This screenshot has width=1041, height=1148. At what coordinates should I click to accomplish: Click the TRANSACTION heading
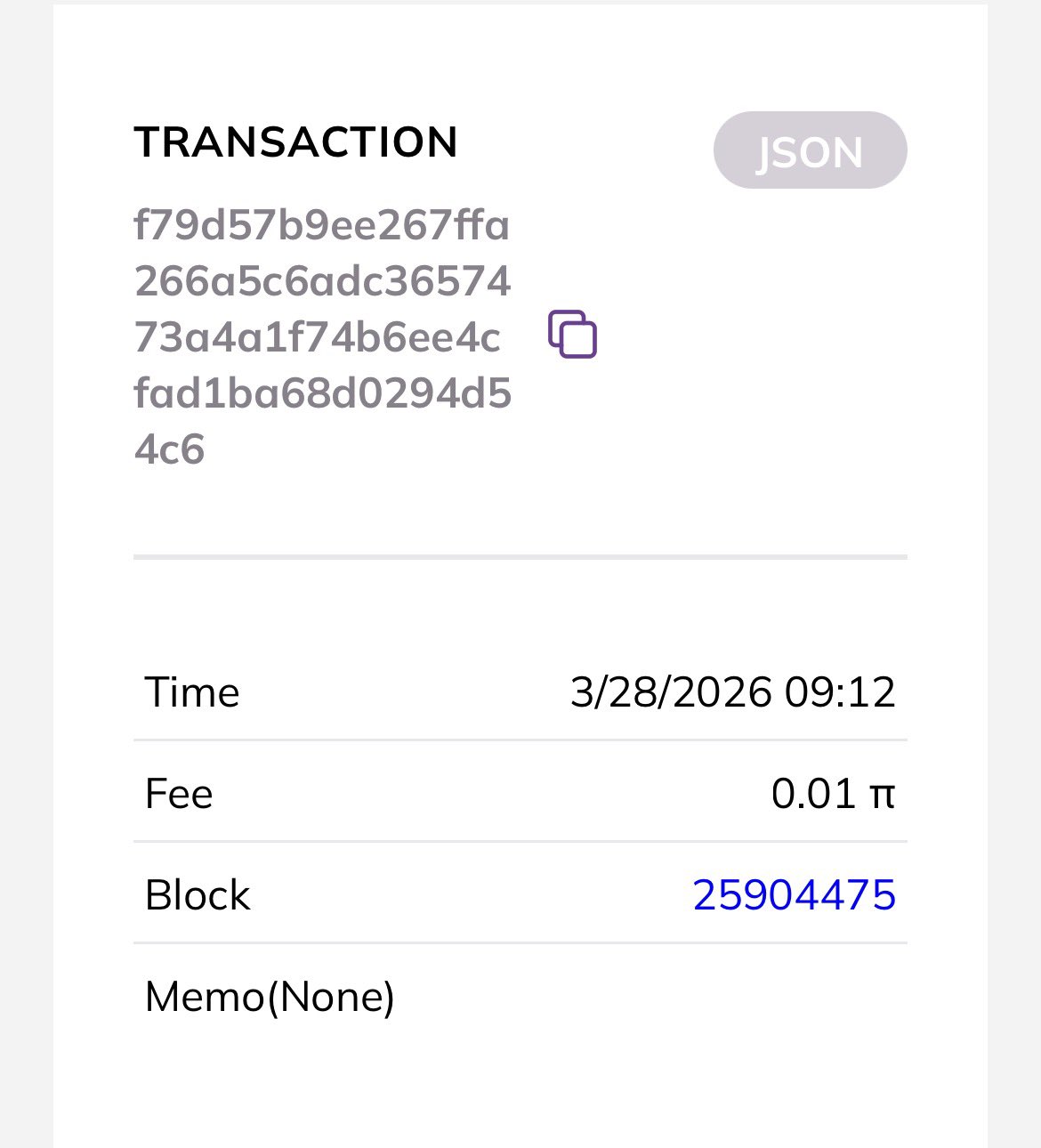[295, 142]
